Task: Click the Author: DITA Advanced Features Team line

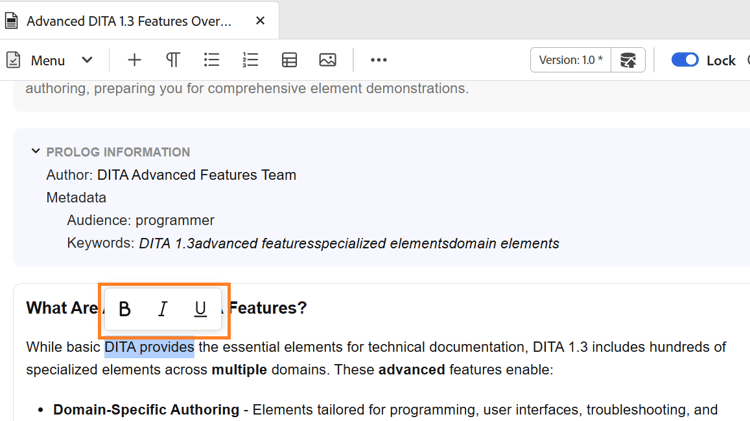Action: pyautogui.click(x=171, y=175)
